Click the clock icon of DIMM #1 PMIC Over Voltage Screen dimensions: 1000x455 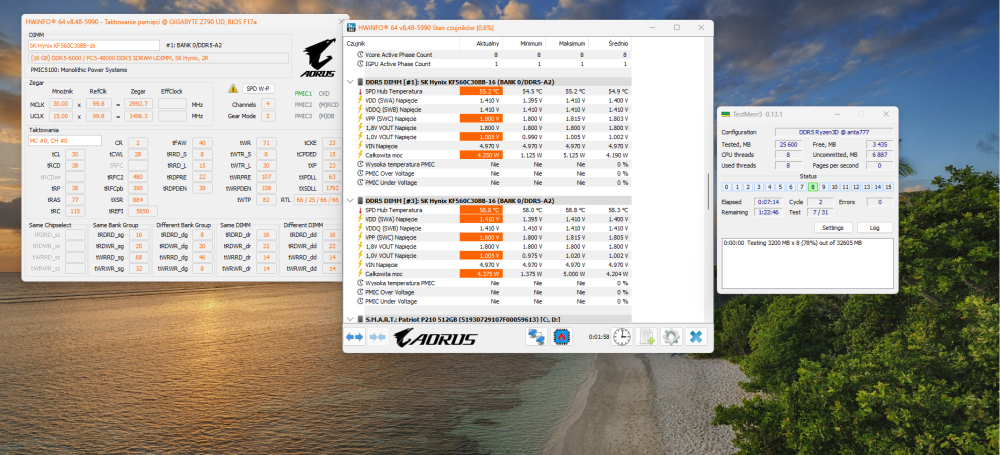coord(359,174)
